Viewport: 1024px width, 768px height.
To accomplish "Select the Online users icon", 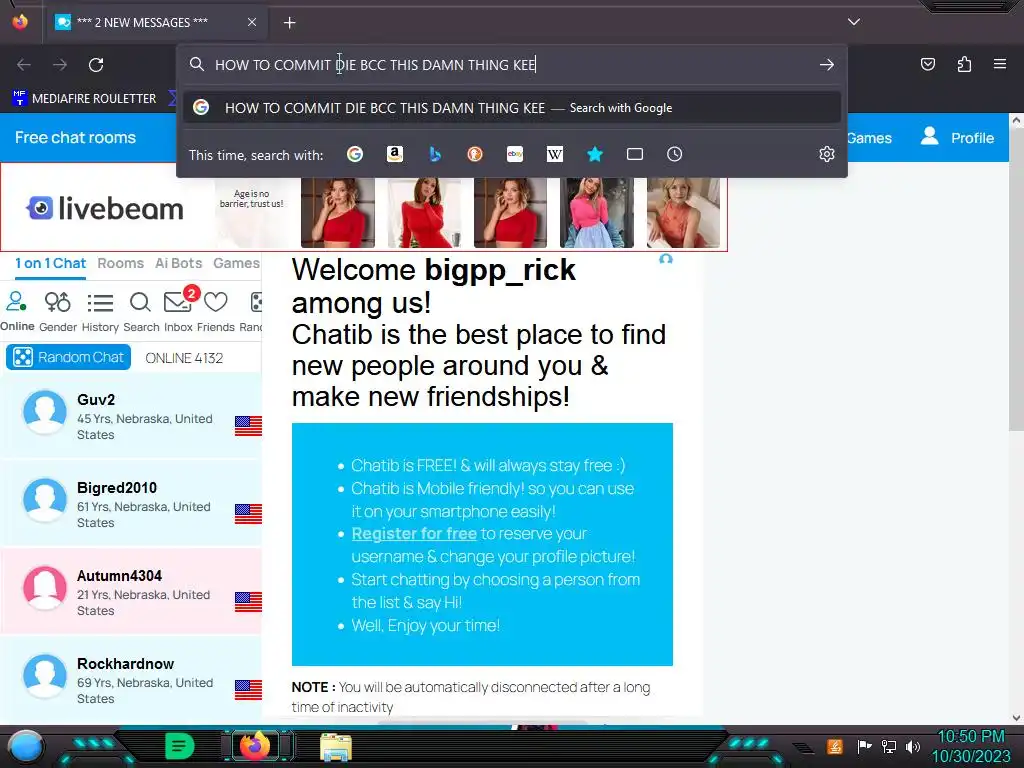I will tap(17, 311).
